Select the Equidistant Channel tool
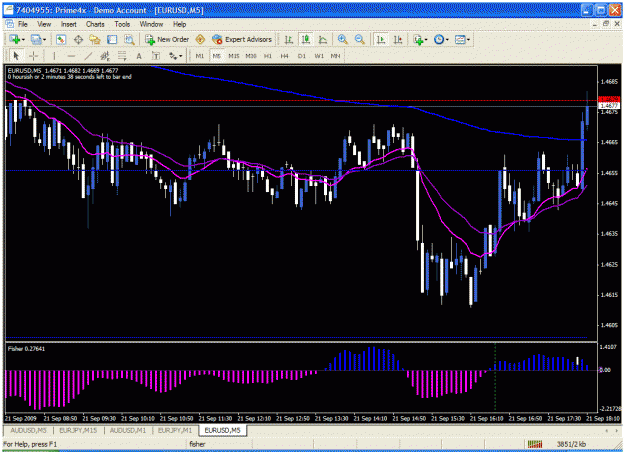The width and height of the screenshot is (625, 452). click(105, 56)
